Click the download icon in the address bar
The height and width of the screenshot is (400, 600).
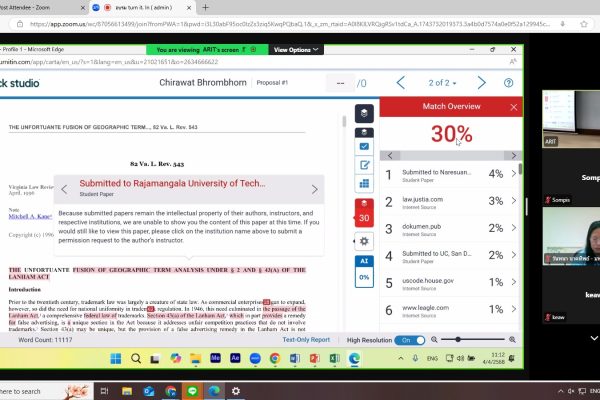562,24
